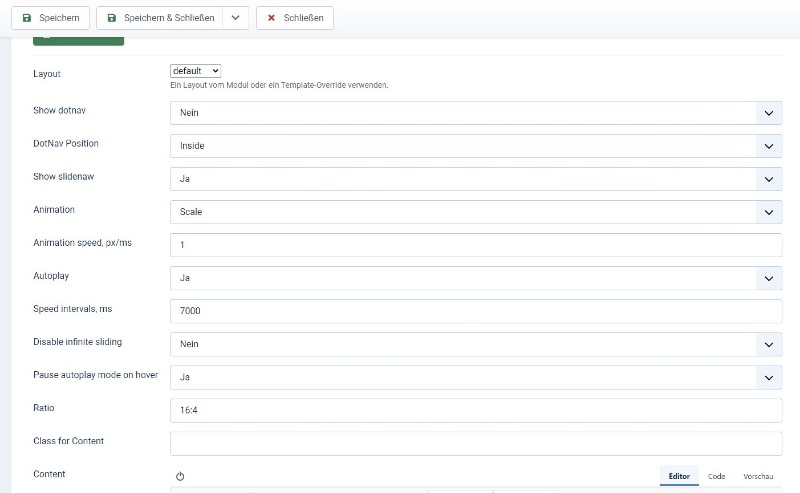Select the Class for Content field

tap(475, 443)
